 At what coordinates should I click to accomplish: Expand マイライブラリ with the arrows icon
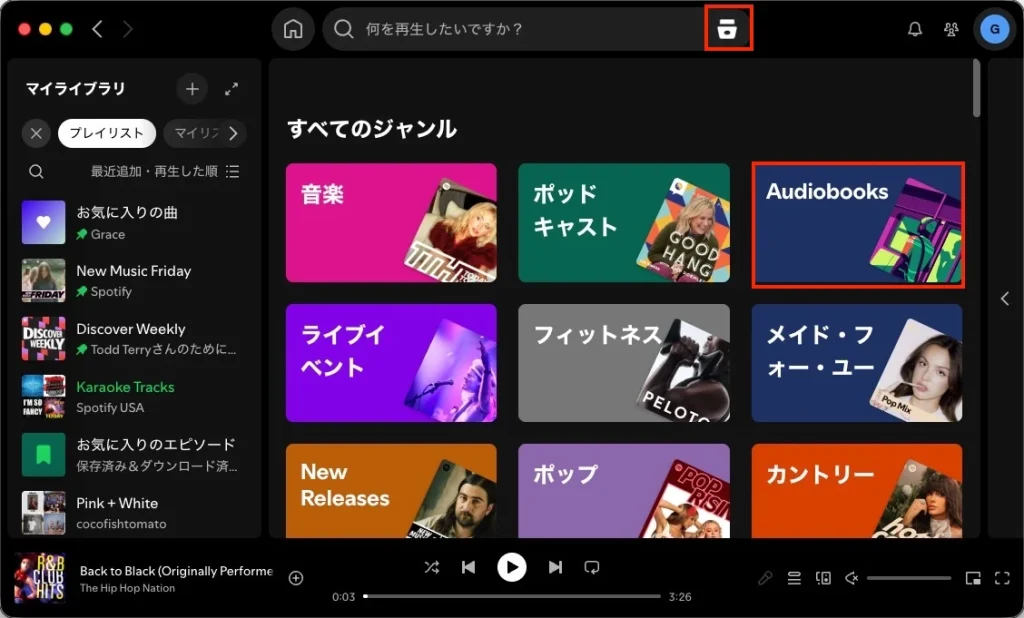(231, 89)
